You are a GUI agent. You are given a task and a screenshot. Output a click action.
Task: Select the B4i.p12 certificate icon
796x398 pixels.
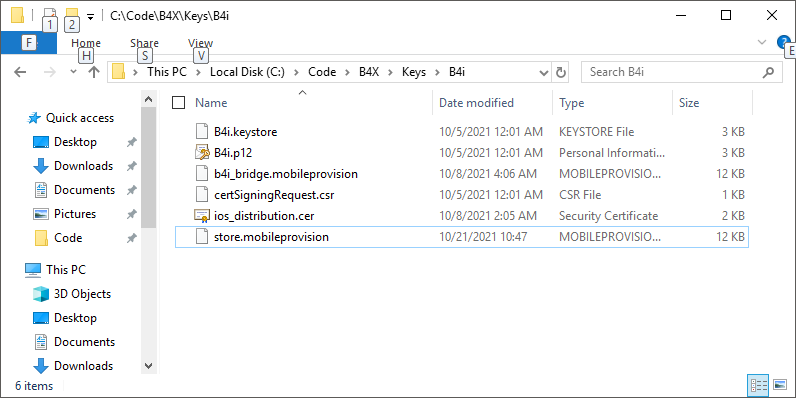pyautogui.click(x=202, y=152)
